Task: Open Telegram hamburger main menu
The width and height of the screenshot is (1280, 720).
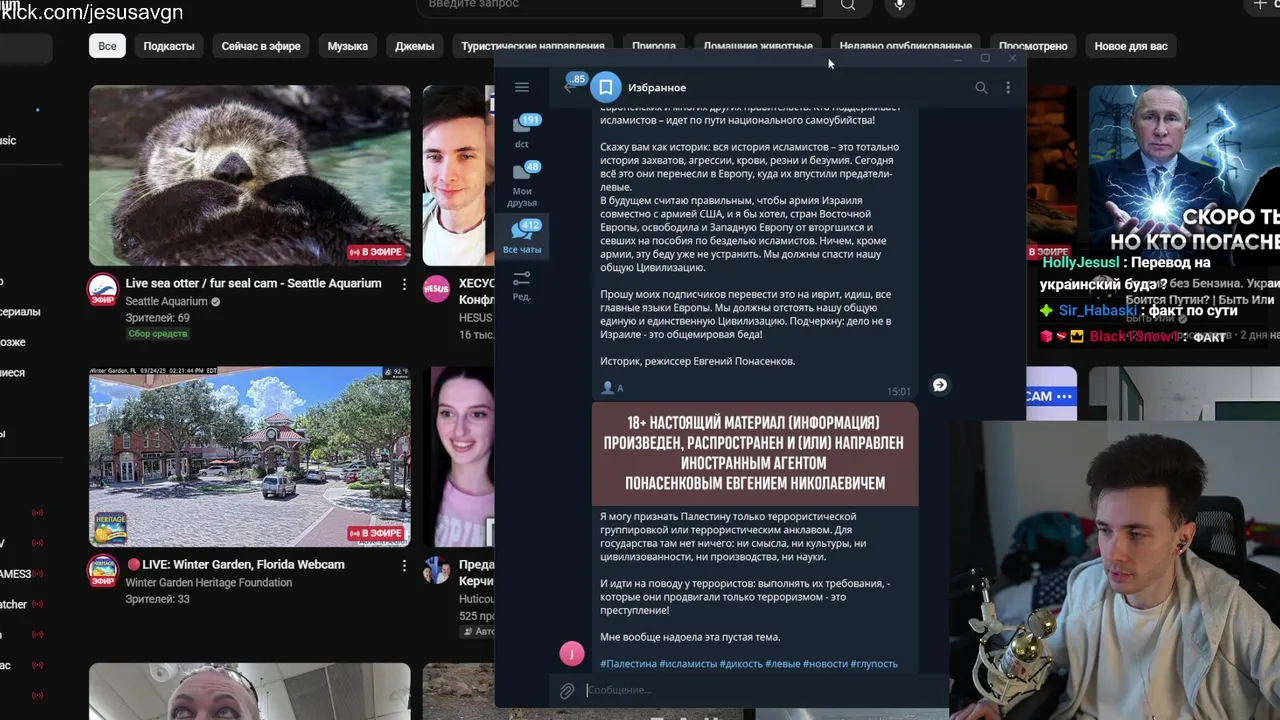Action: point(522,88)
